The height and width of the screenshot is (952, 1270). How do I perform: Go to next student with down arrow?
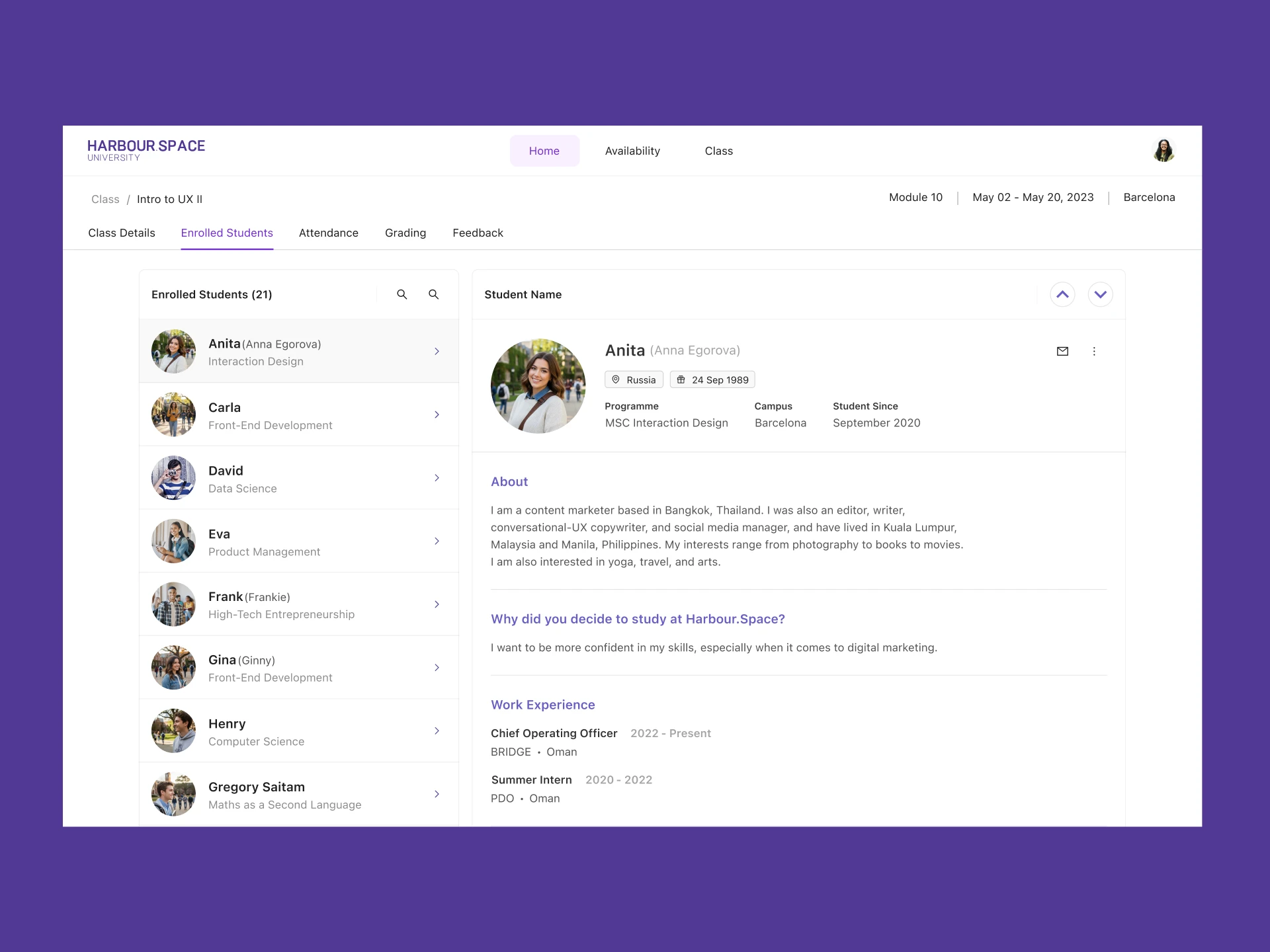pos(1100,294)
